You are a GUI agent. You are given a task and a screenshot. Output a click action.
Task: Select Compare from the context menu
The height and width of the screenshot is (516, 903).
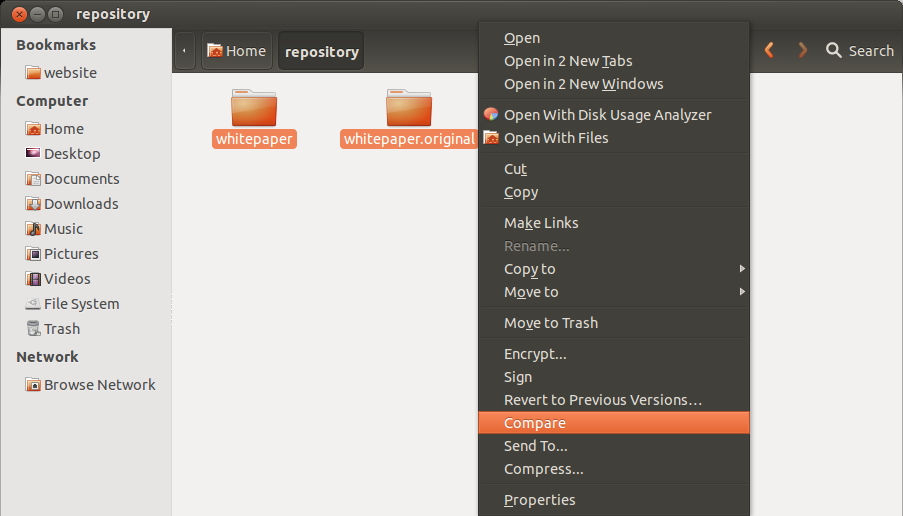614,423
